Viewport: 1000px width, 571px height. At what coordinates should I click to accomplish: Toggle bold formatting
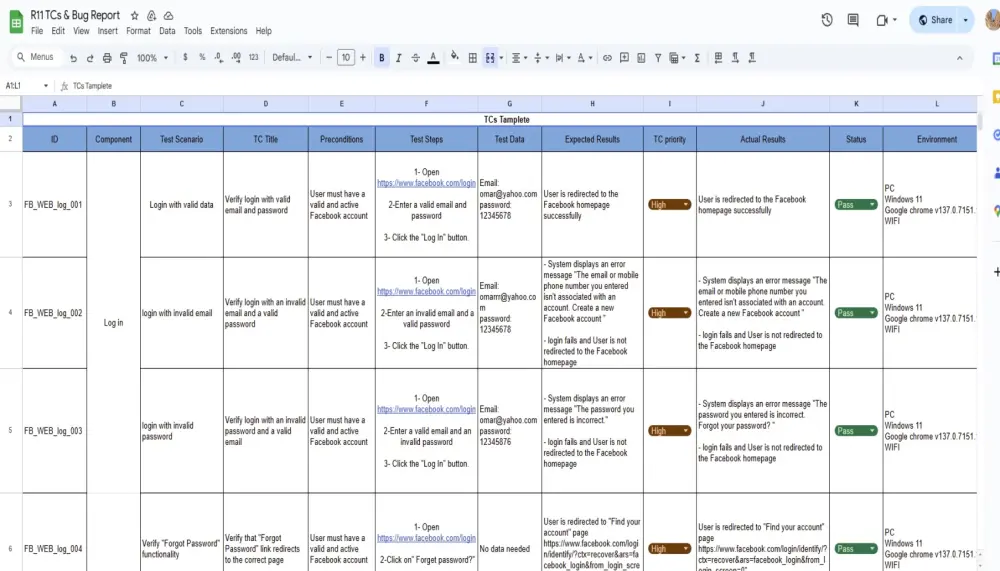point(381,58)
